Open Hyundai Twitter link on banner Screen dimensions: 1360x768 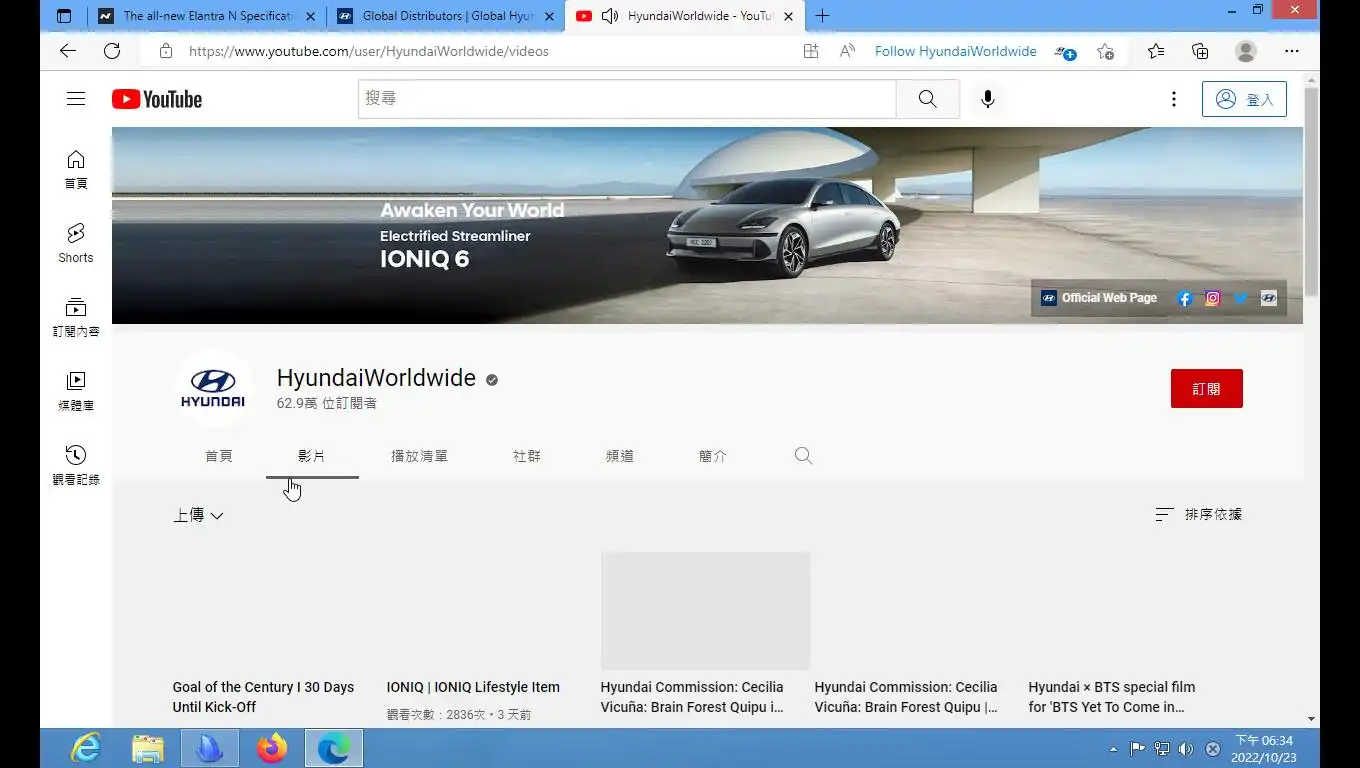[x=1241, y=298]
